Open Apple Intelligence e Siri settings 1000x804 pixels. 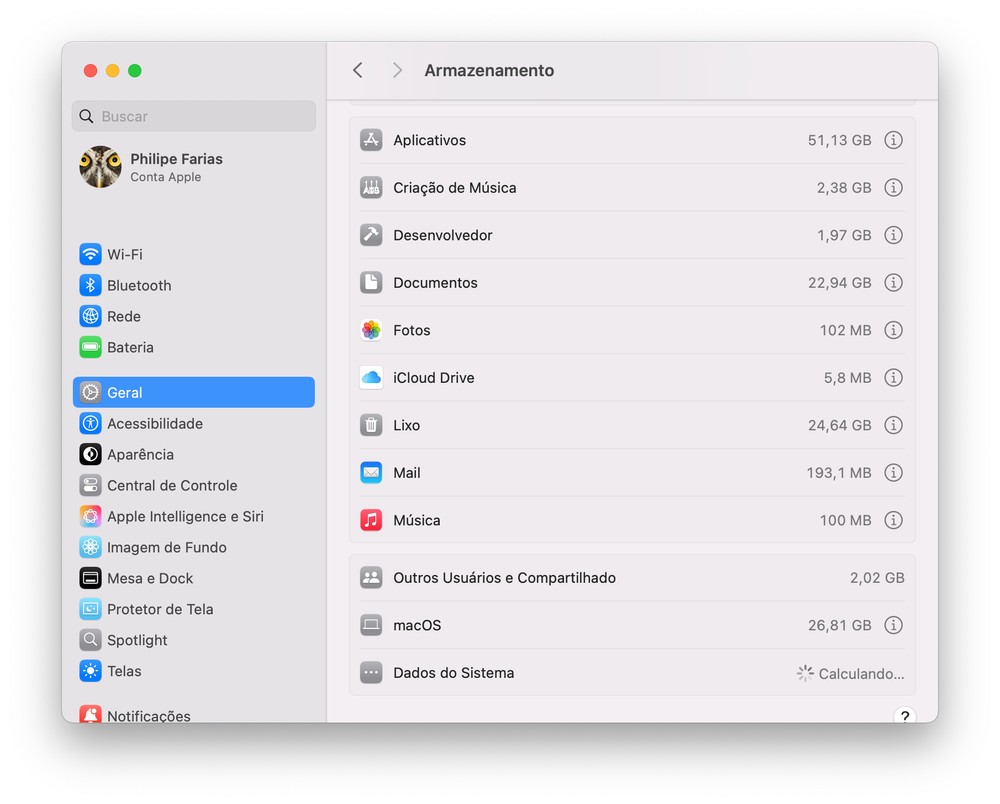pyautogui.click(x=185, y=516)
